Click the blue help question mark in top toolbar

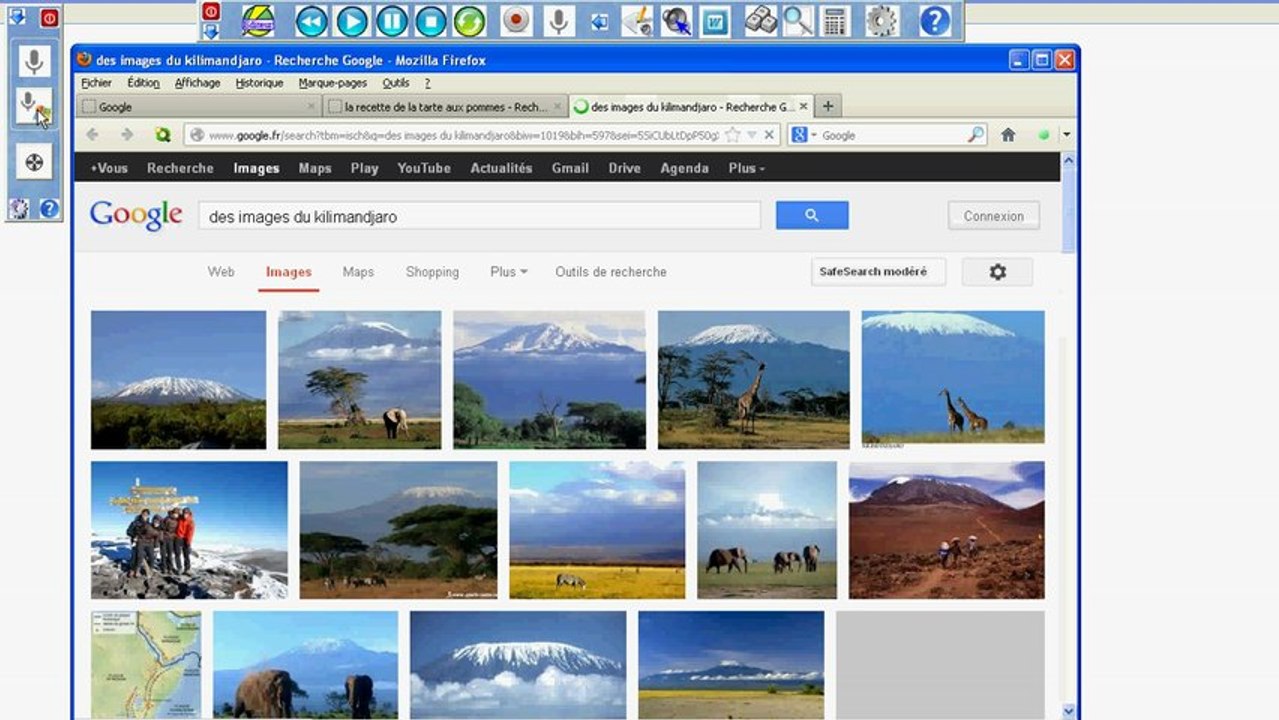click(934, 20)
